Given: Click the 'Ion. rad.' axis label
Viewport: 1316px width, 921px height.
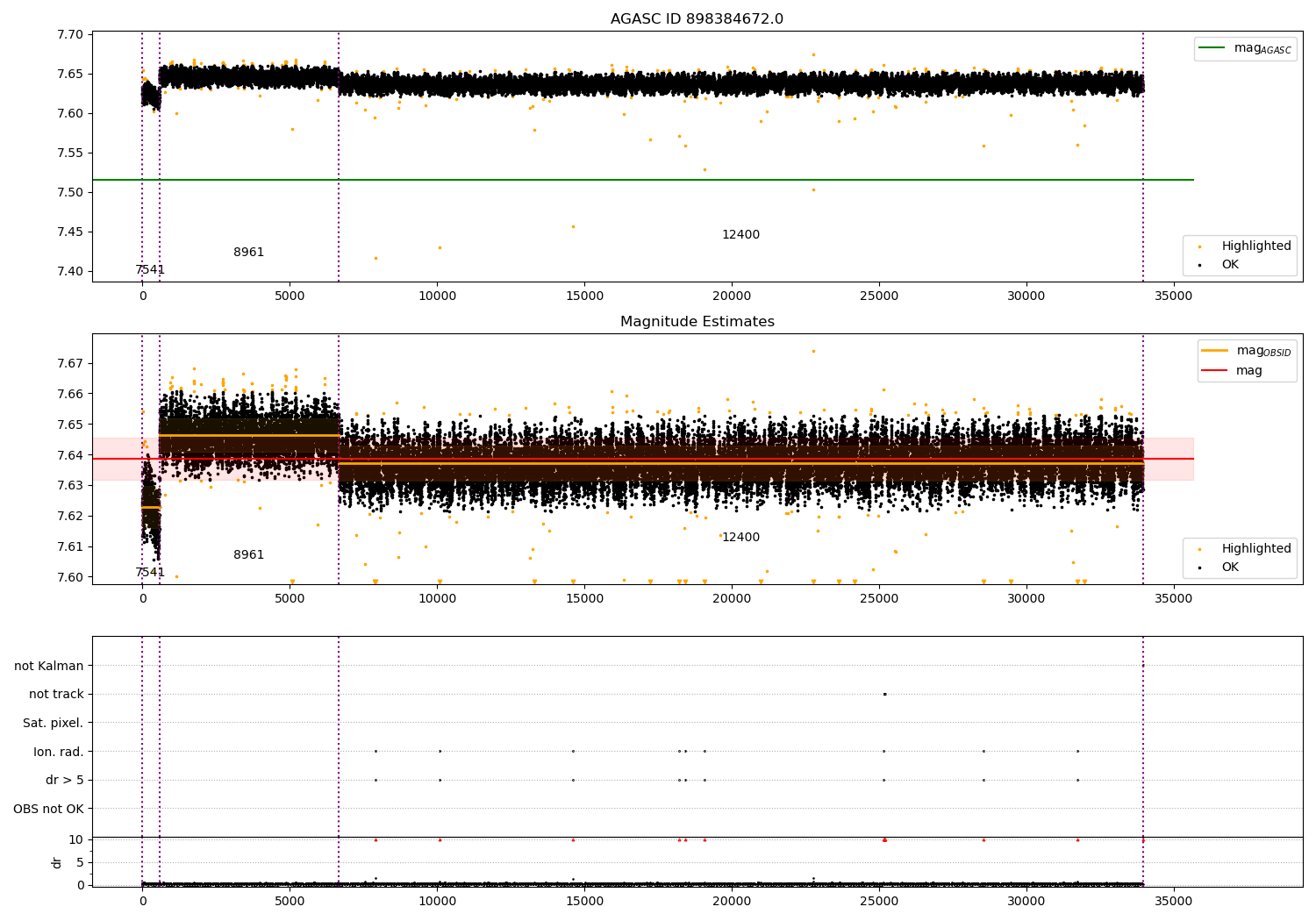Looking at the screenshot, I should point(58,752).
